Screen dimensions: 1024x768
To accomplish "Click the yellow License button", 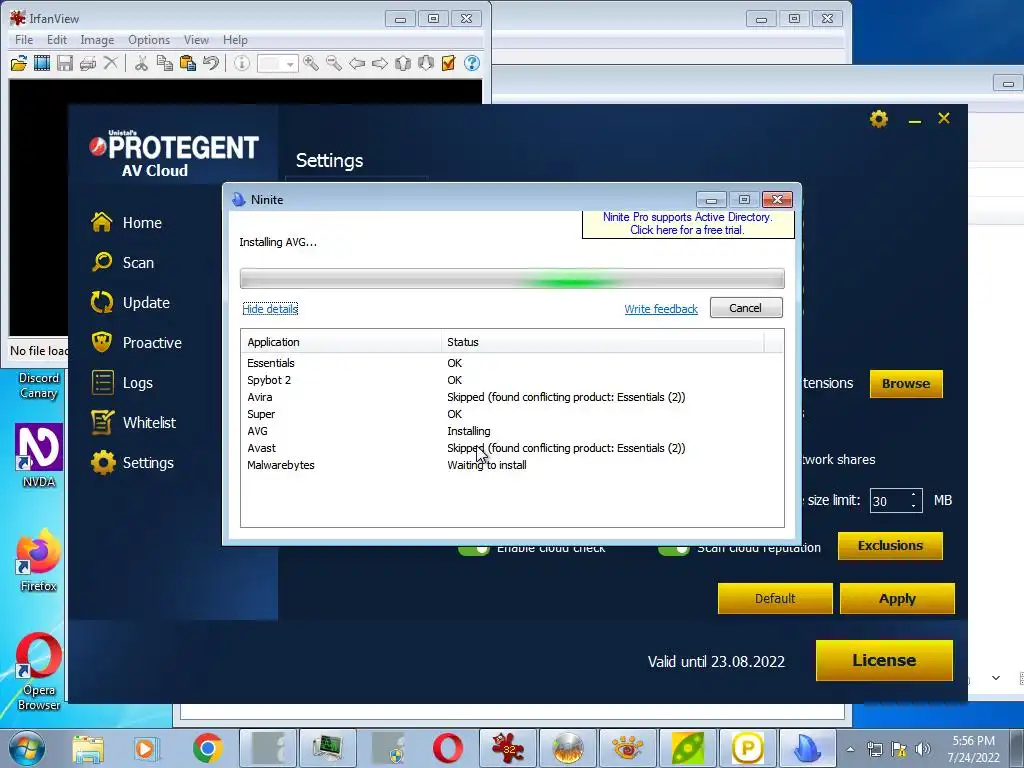I will tap(884, 660).
